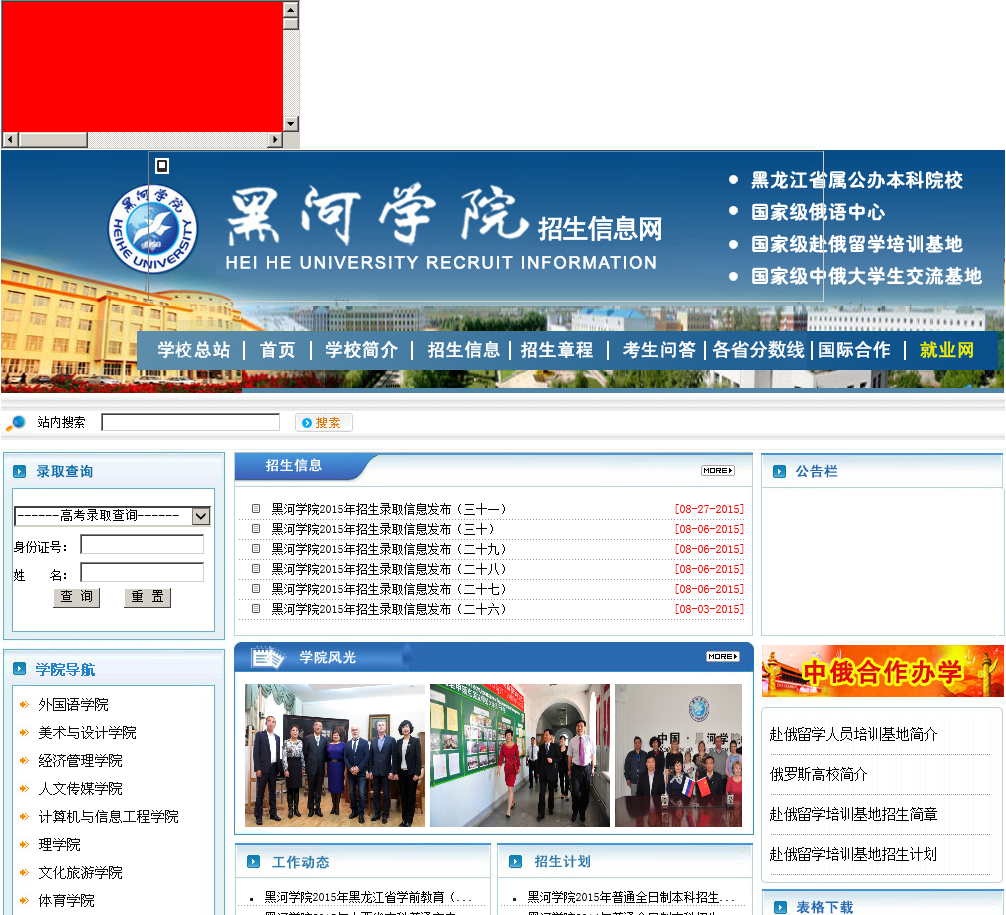
Task: Click the document icon beside 录取信息发布（二十七）
Action: point(256,588)
